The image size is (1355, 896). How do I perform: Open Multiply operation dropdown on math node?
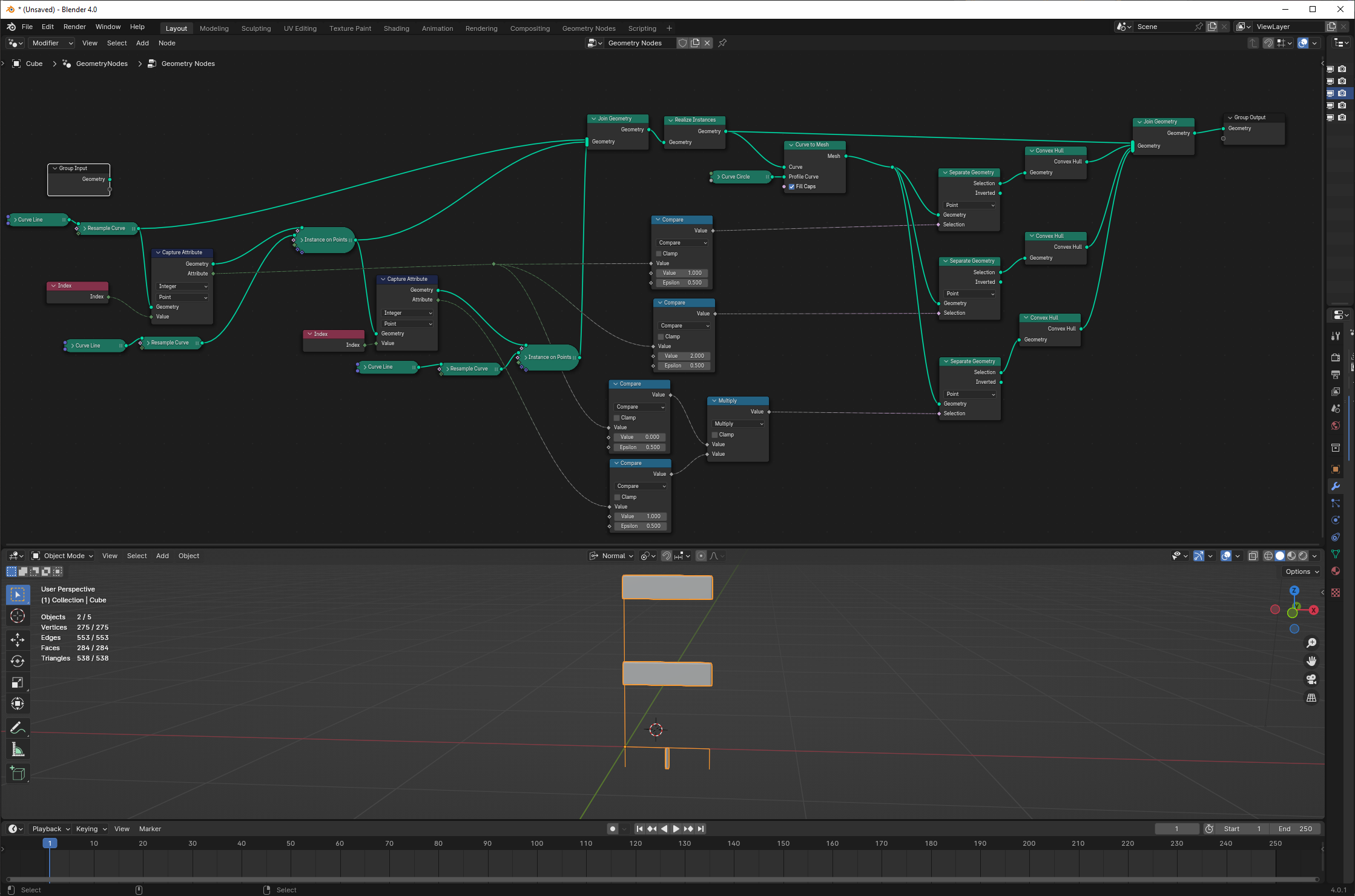pos(738,424)
